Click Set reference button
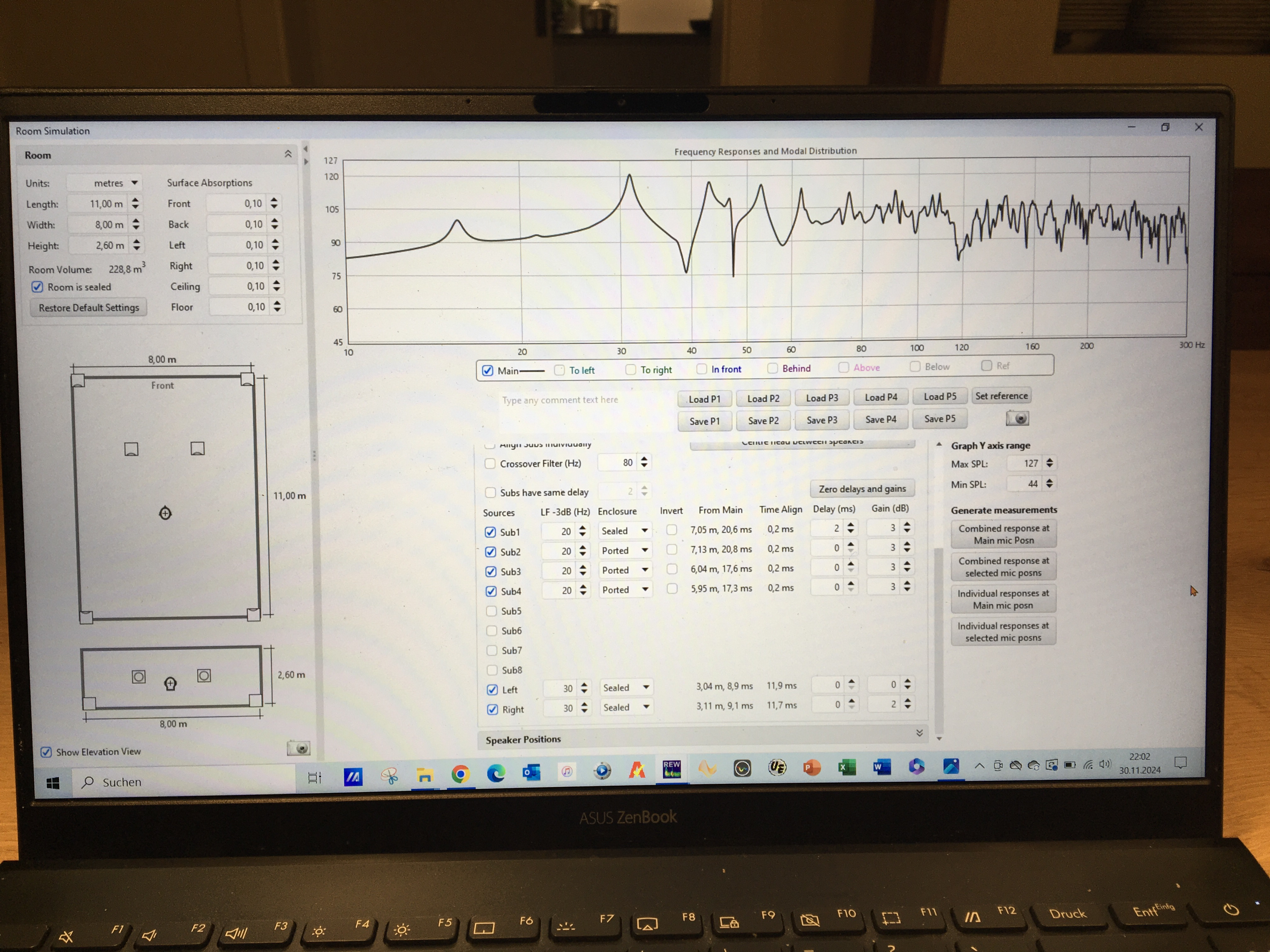1270x952 pixels. point(1001,395)
